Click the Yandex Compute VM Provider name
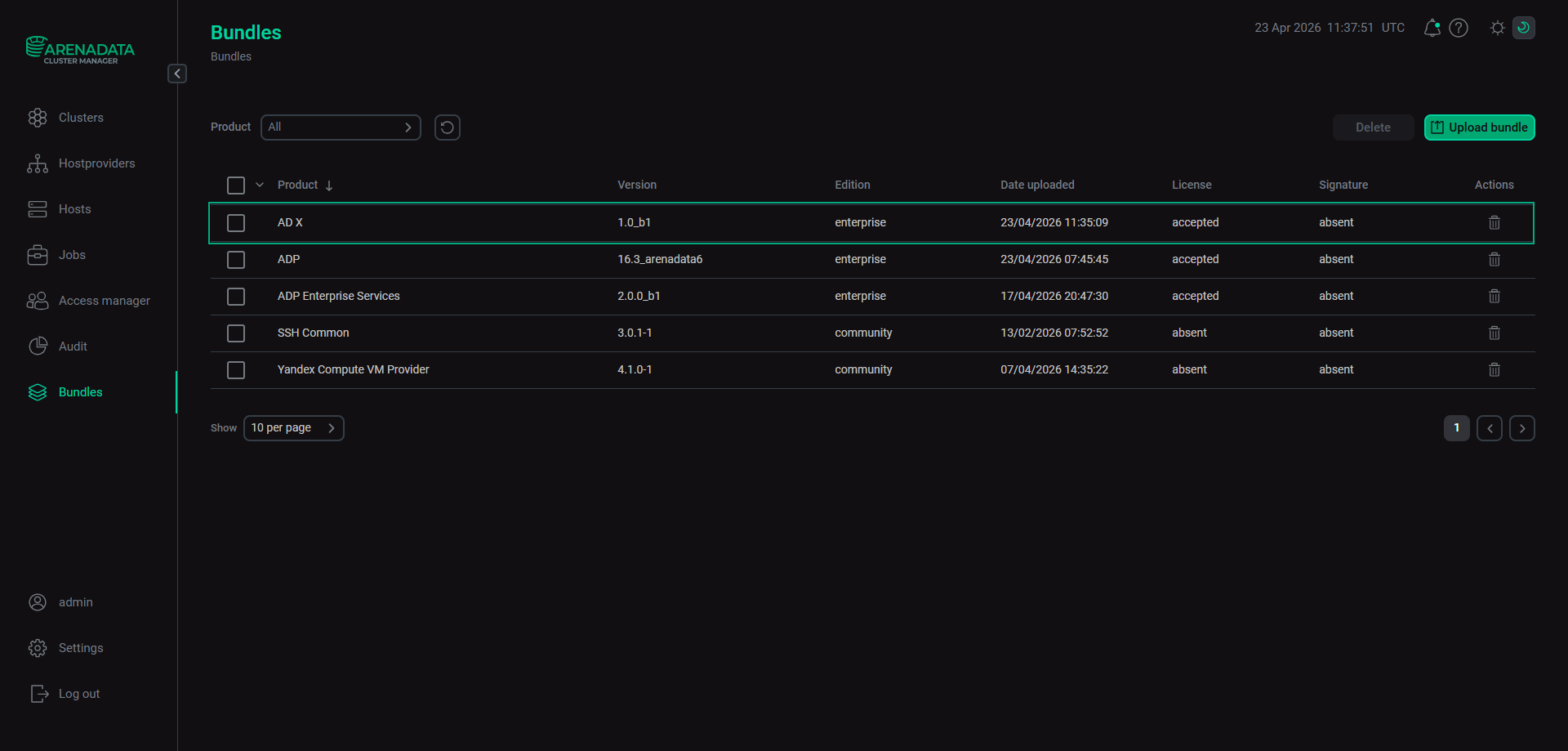Image resolution: width=1568 pixels, height=751 pixels. [354, 369]
